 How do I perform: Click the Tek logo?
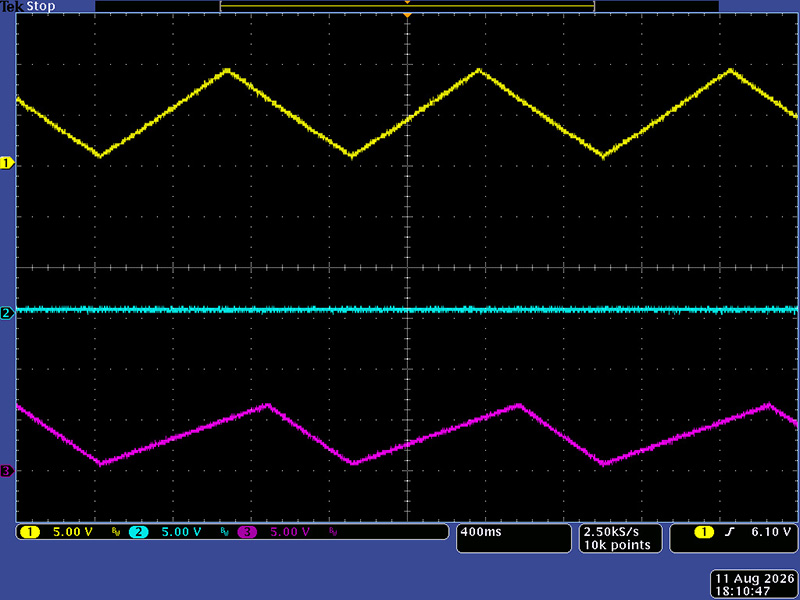coord(11,7)
